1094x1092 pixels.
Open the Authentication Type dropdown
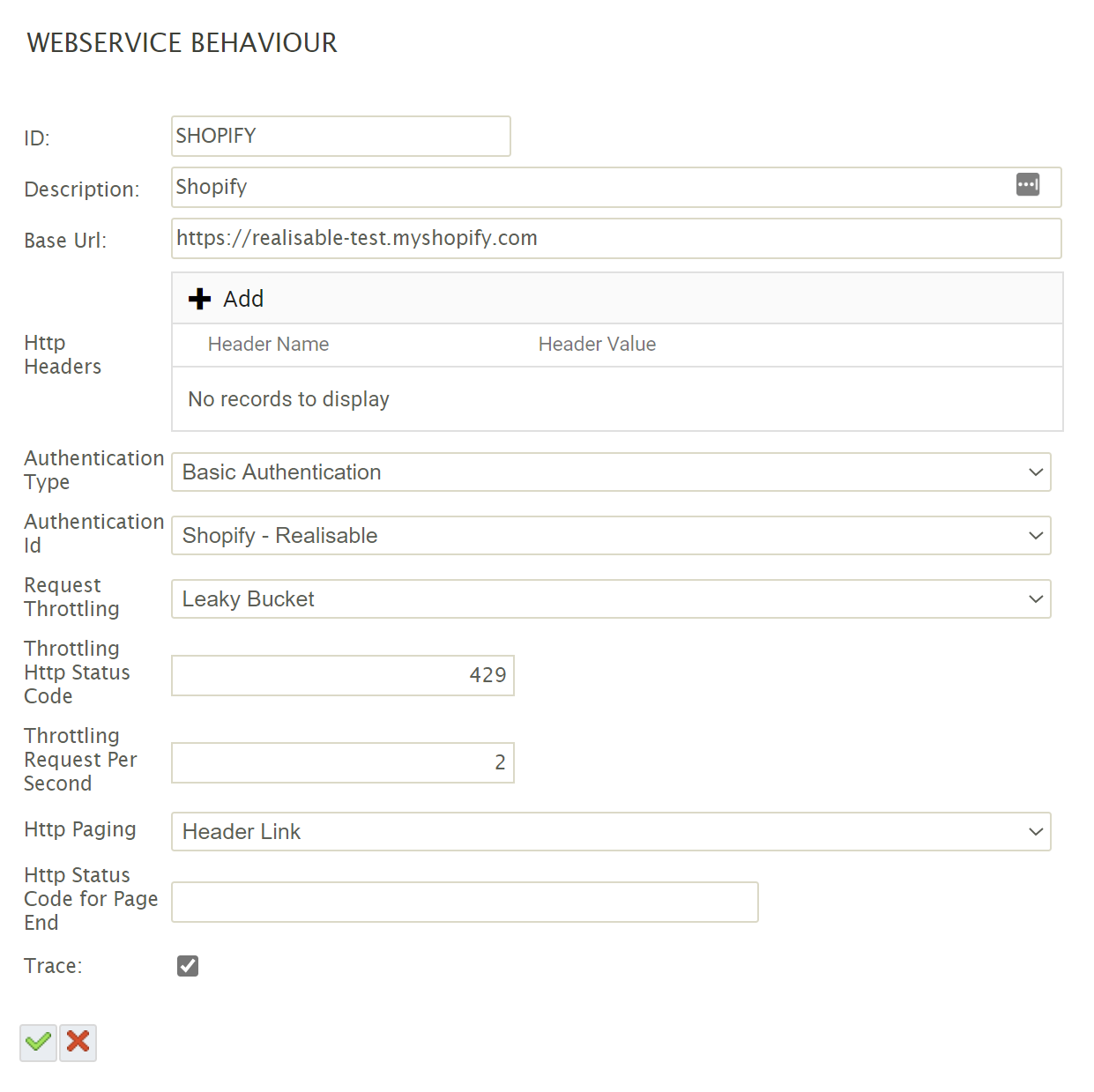(610, 472)
